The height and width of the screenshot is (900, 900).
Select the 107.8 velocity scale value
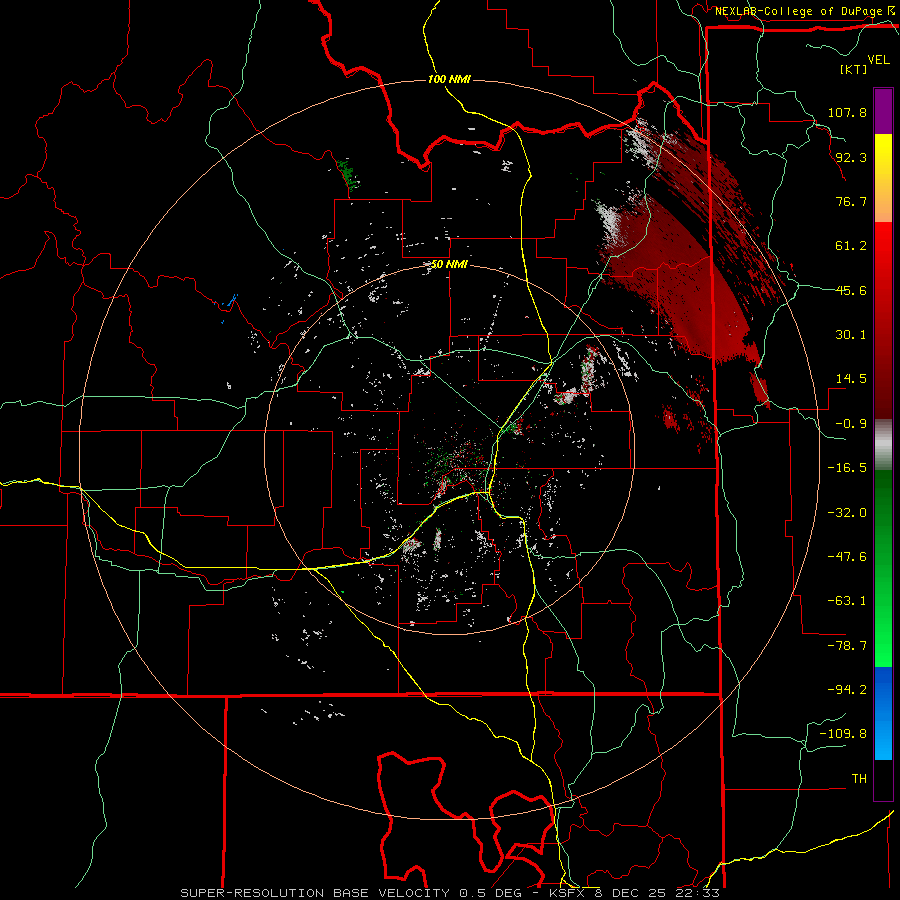click(x=847, y=112)
